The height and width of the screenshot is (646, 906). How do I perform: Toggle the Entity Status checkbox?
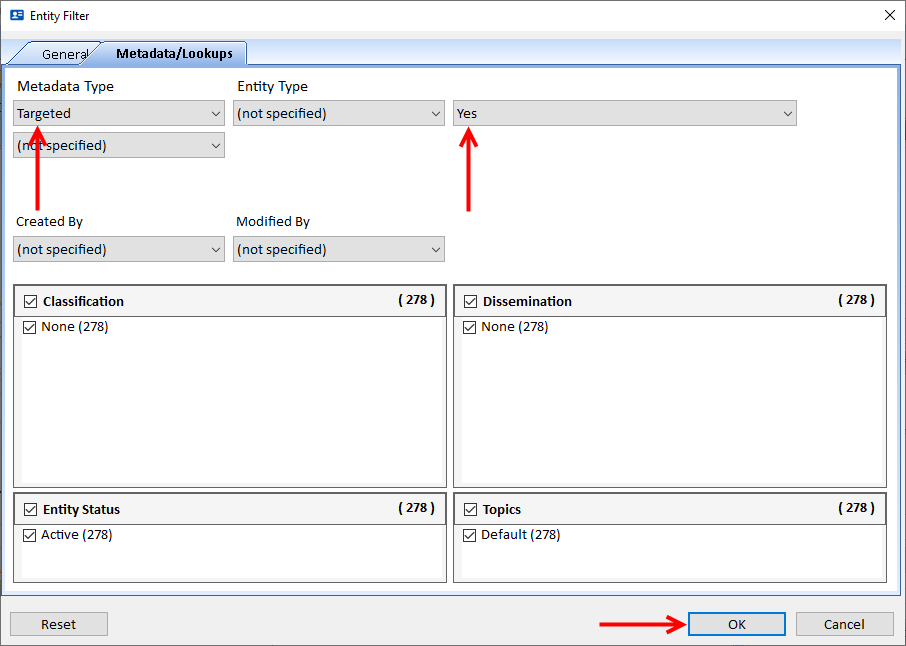pyautogui.click(x=30, y=509)
